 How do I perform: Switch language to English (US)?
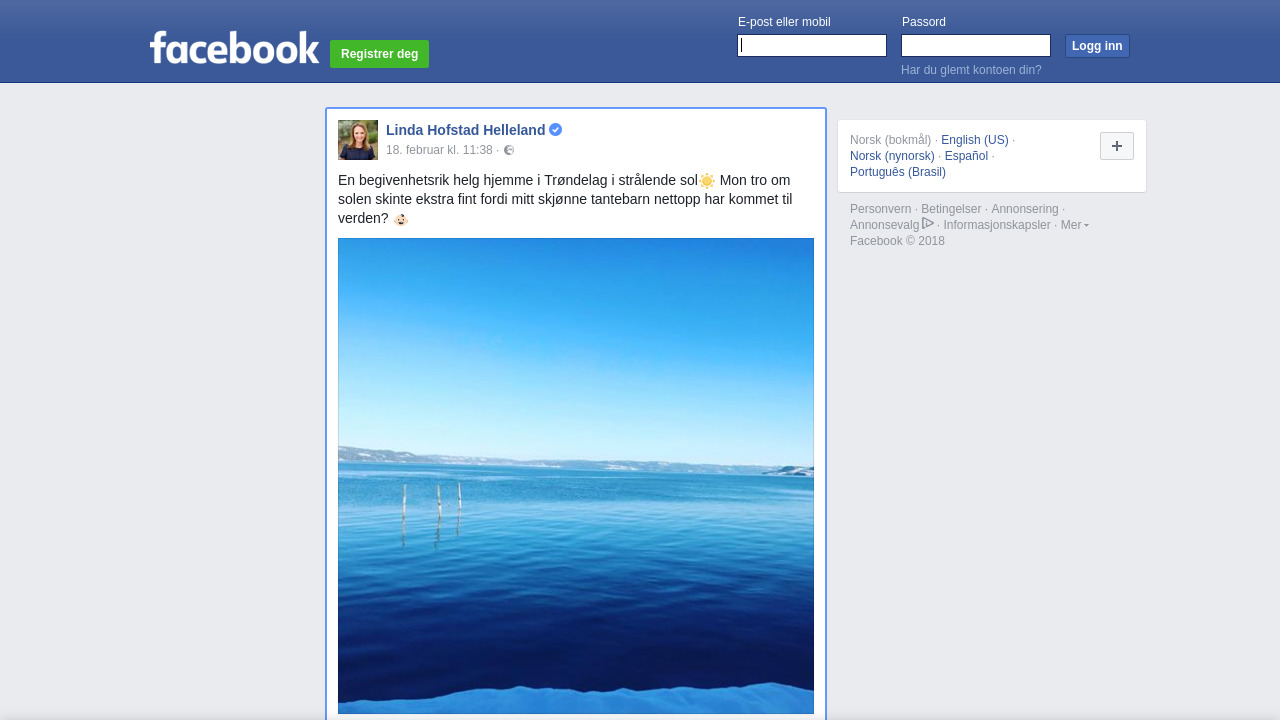click(974, 140)
